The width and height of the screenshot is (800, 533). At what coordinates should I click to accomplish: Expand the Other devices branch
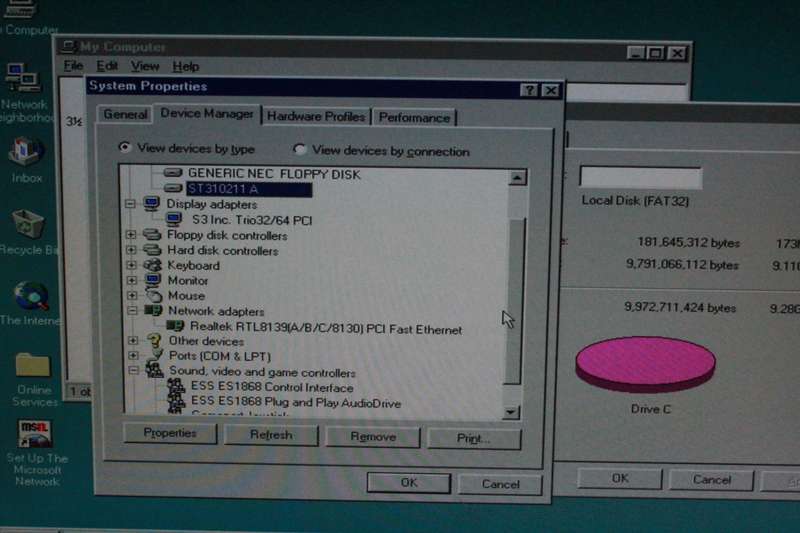pos(133,340)
